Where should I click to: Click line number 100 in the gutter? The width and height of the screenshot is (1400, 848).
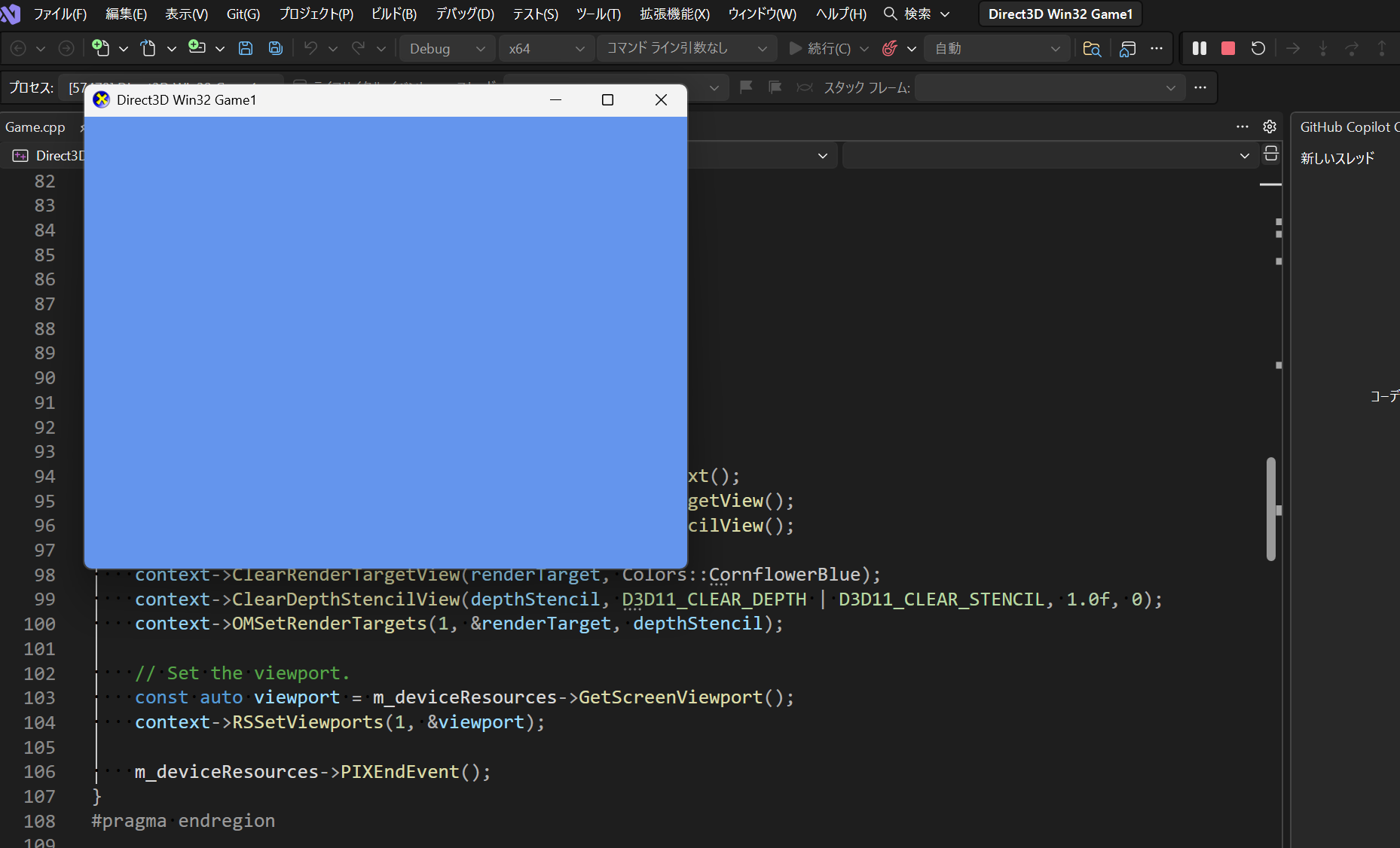pos(39,624)
